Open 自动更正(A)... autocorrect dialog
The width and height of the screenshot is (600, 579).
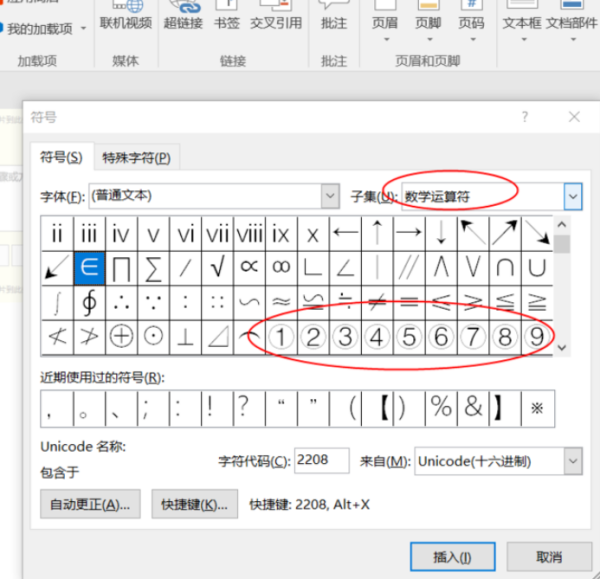(90, 504)
